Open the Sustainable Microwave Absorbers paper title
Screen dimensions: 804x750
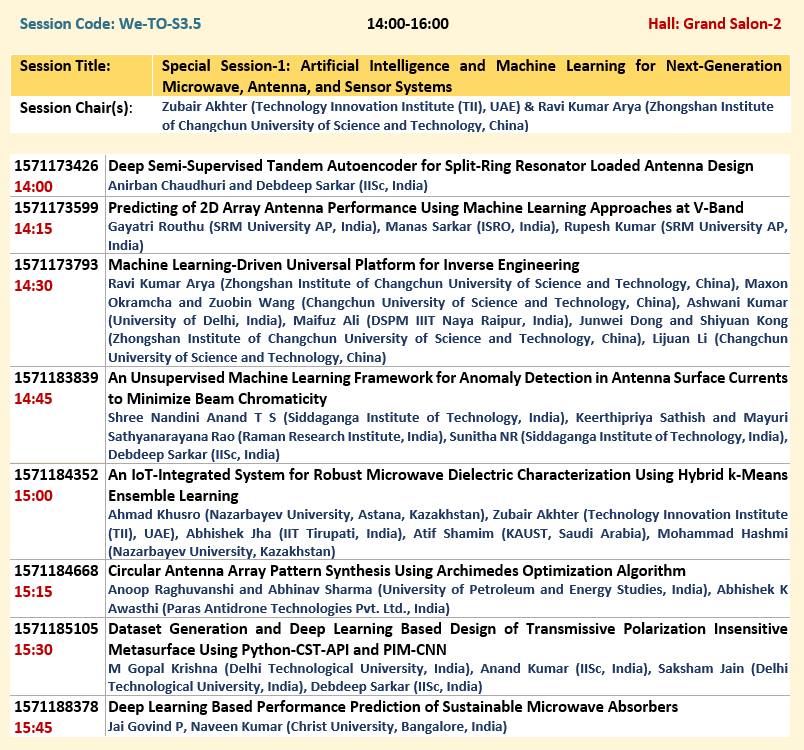pos(392,707)
